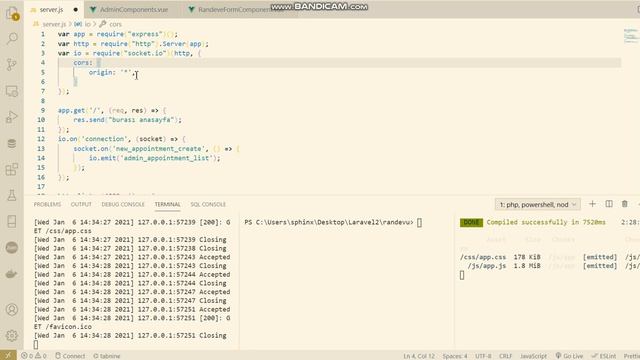640x360 pixels.
Task: Open the SQL CONSOLE panel tab
Action: (208, 204)
